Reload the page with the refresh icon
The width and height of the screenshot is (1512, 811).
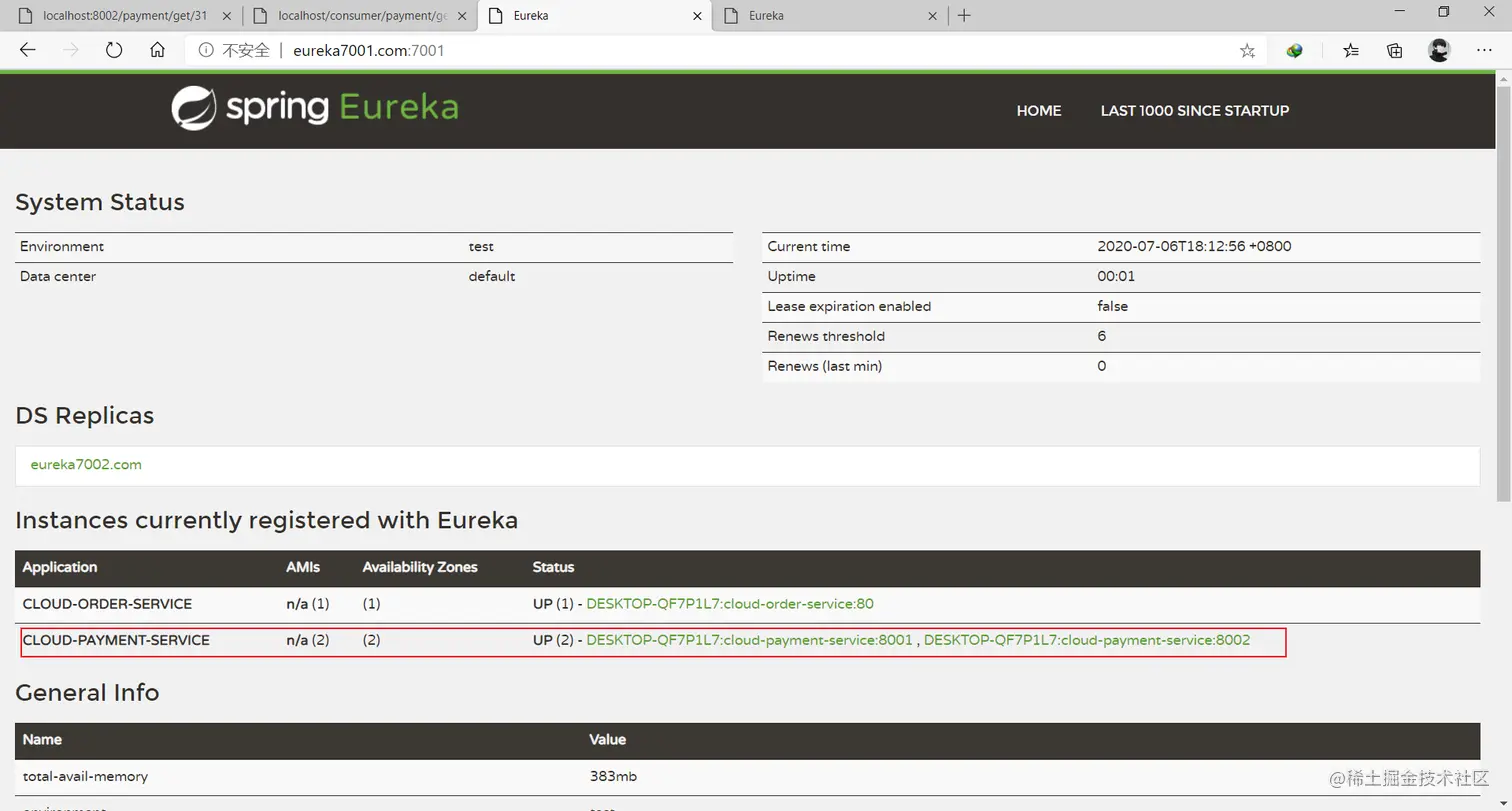click(x=114, y=50)
